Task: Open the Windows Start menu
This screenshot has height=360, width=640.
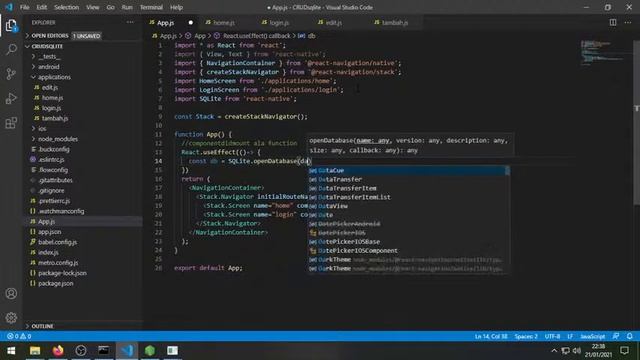Action: (x=11, y=351)
